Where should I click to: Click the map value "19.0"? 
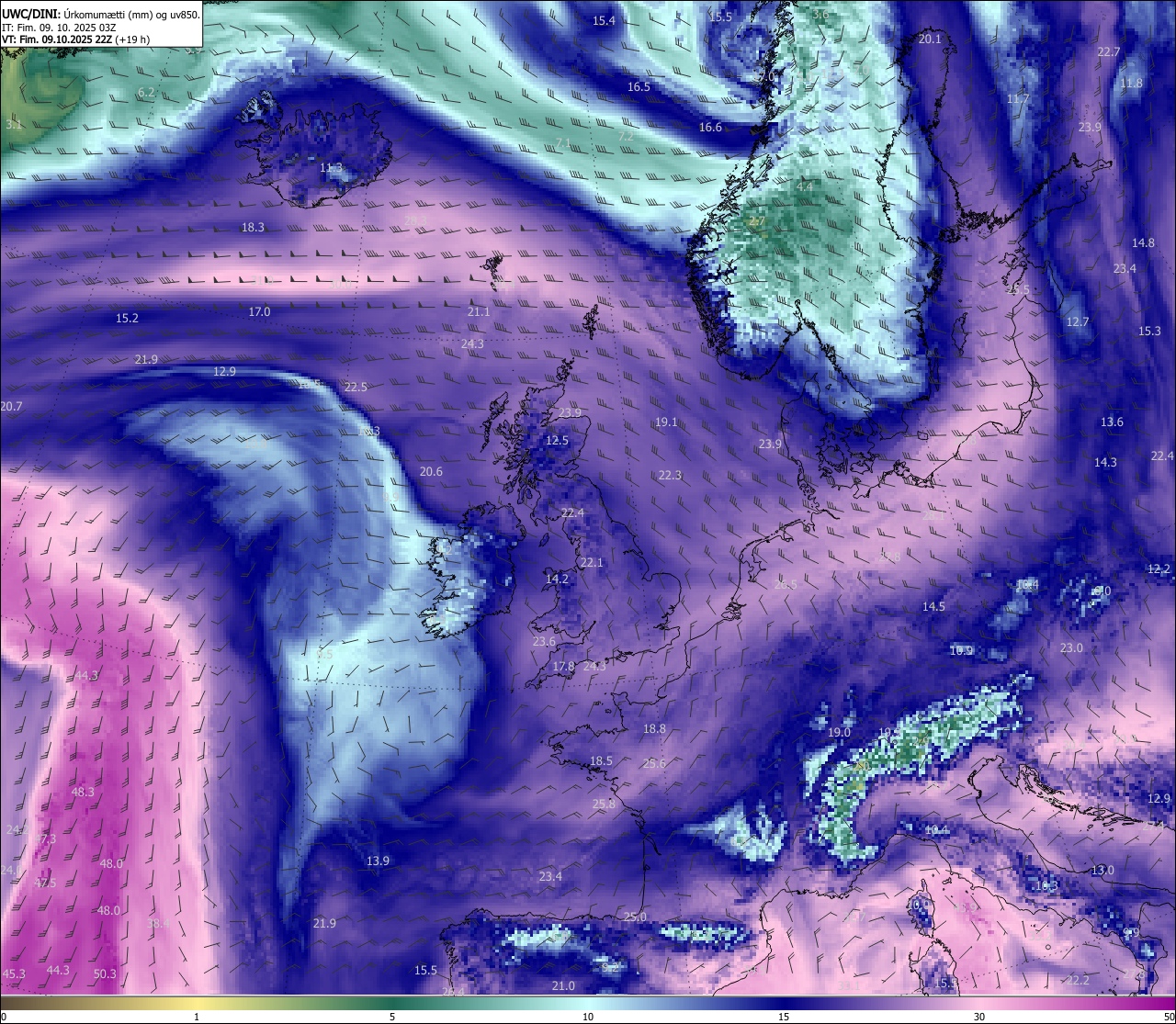(x=839, y=732)
